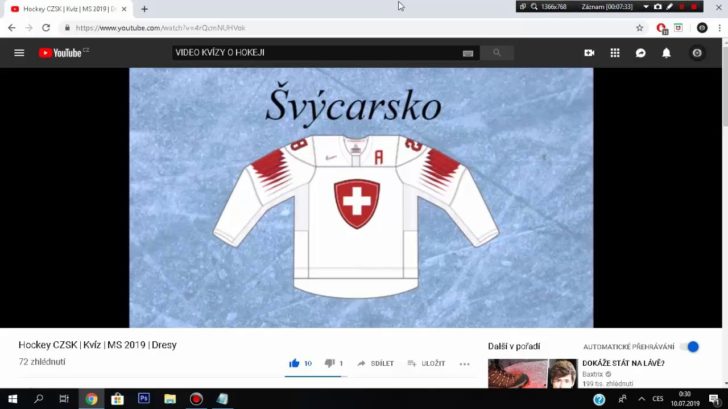Screen dimensions: 728x409
Task: Click the SDÍLET share button
Action: click(376, 363)
